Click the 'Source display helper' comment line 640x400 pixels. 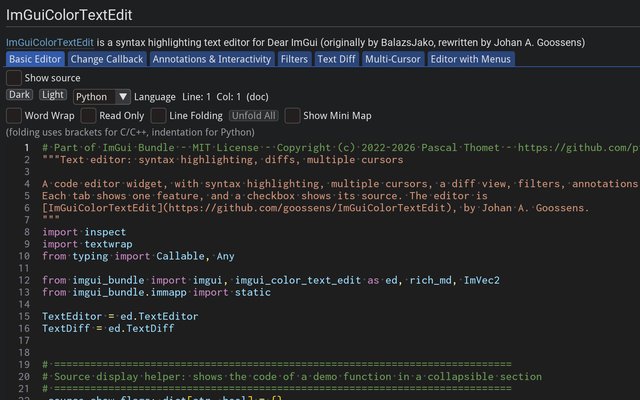292,377
